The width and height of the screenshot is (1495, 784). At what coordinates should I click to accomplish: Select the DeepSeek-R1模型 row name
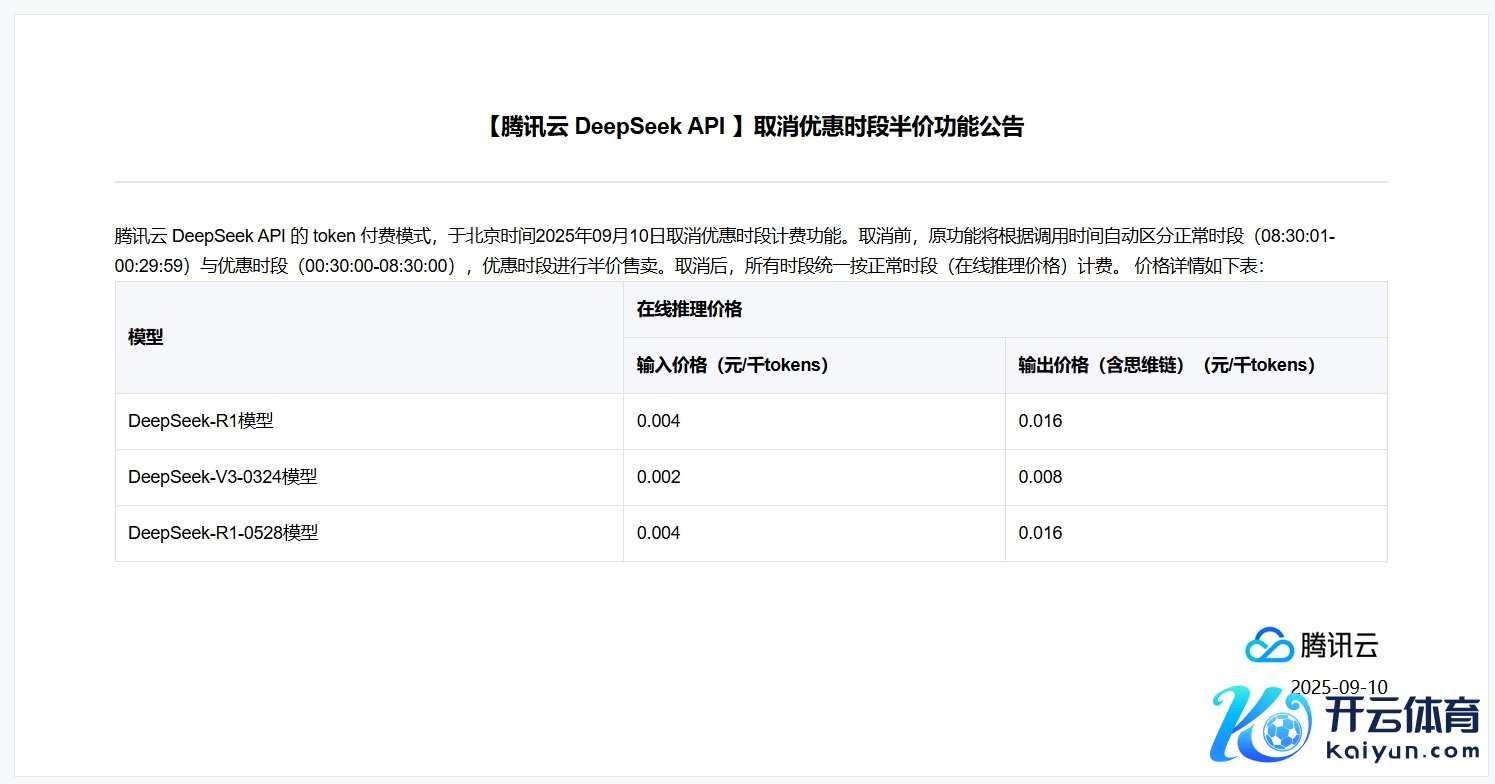tap(201, 421)
